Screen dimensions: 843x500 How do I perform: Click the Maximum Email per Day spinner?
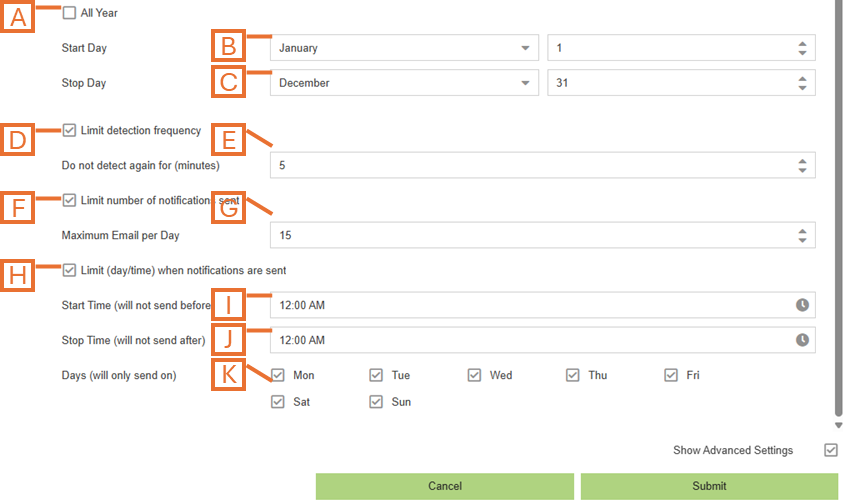pyautogui.click(x=802, y=235)
